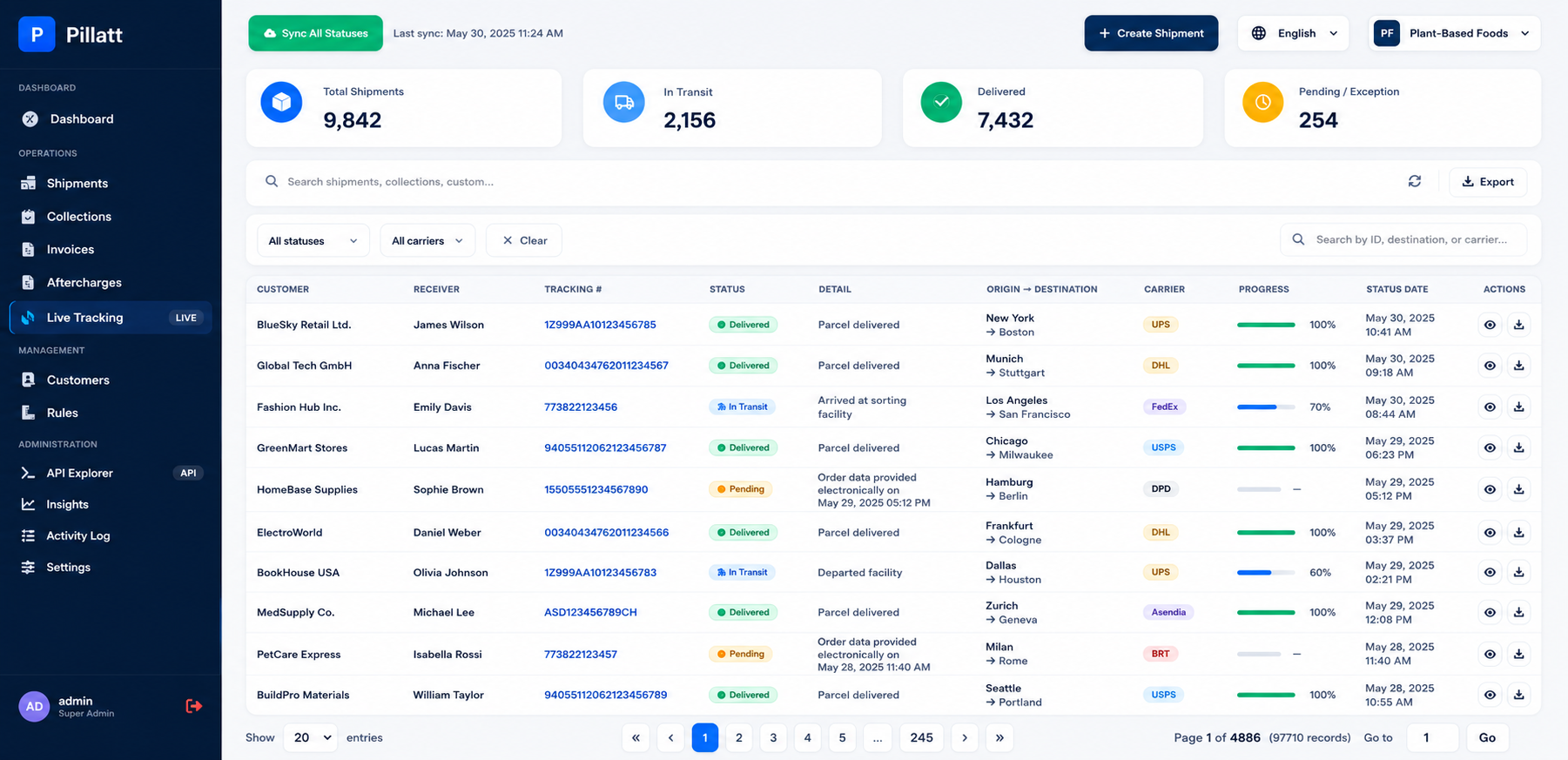Download the BlueSky Retail Ltd. shipment
Image resolution: width=1568 pixels, height=760 pixels.
(x=1518, y=325)
